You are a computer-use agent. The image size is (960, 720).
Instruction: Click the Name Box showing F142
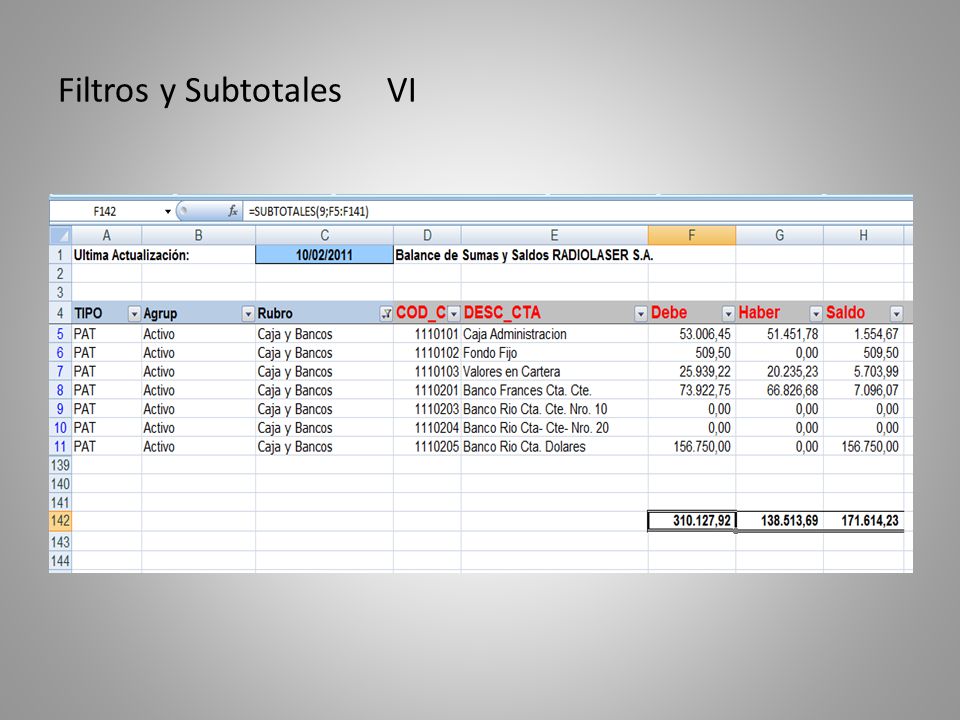click(105, 211)
